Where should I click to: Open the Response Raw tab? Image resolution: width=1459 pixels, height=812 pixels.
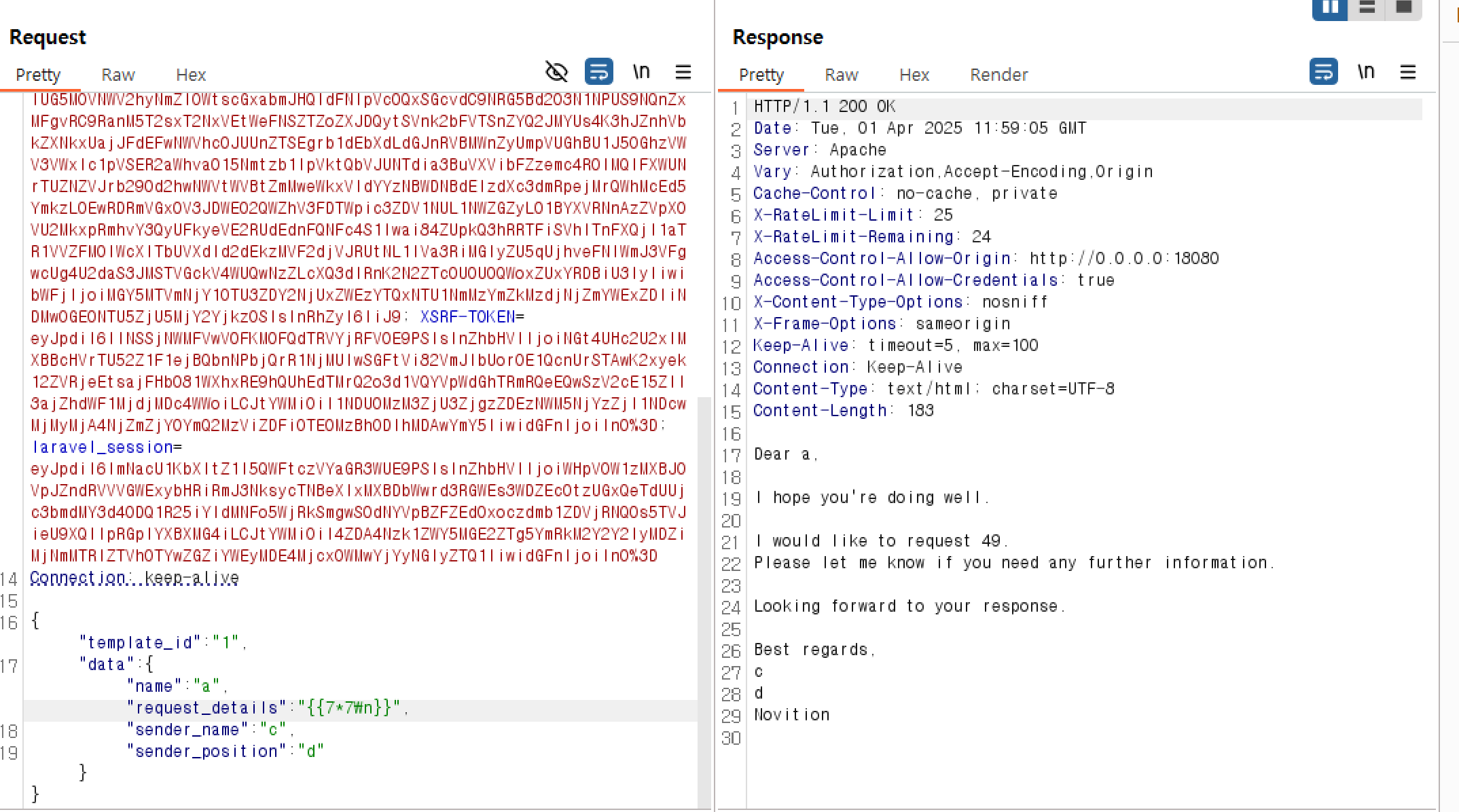842,75
